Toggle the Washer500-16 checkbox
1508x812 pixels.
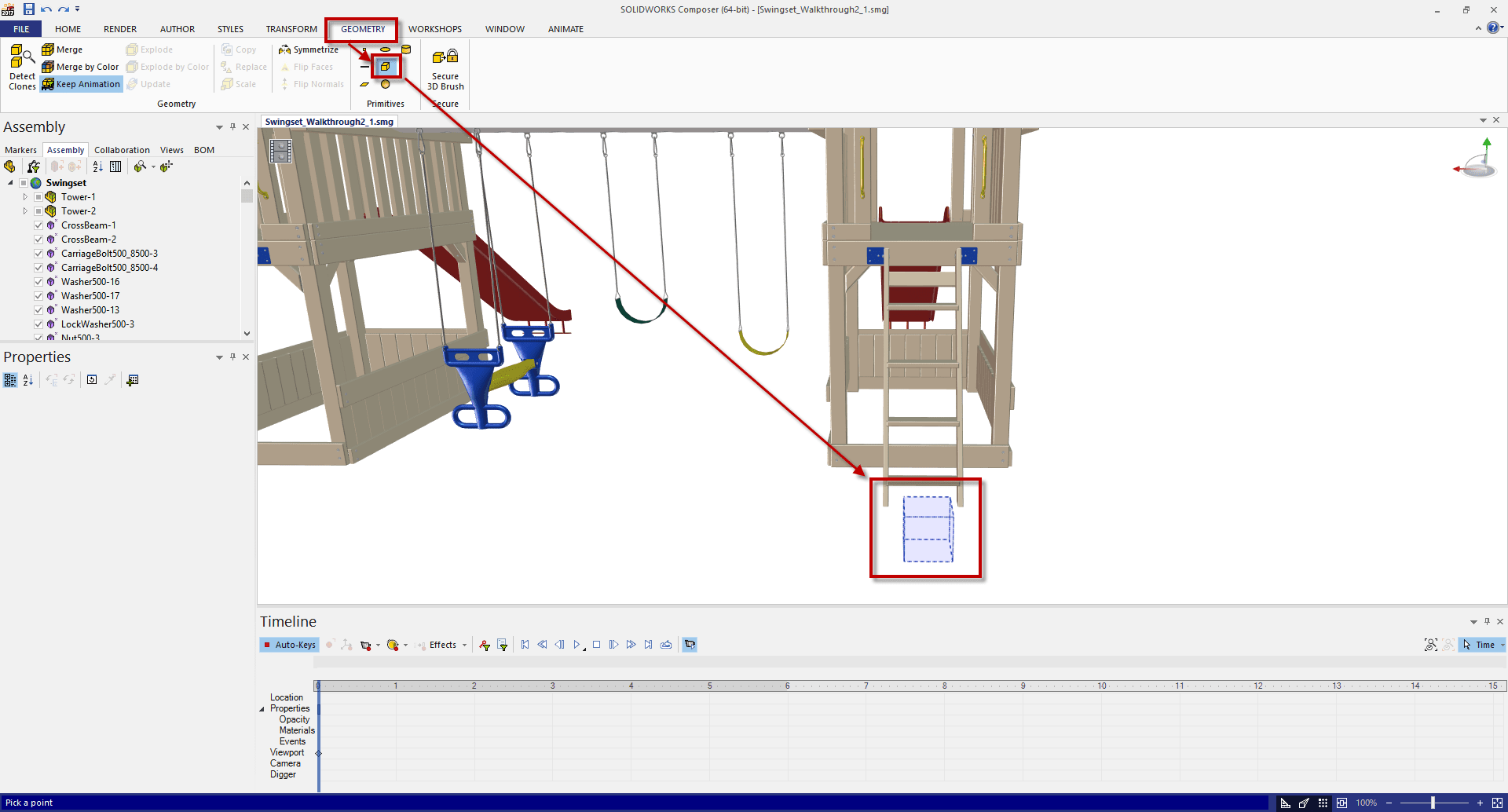click(x=38, y=282)
